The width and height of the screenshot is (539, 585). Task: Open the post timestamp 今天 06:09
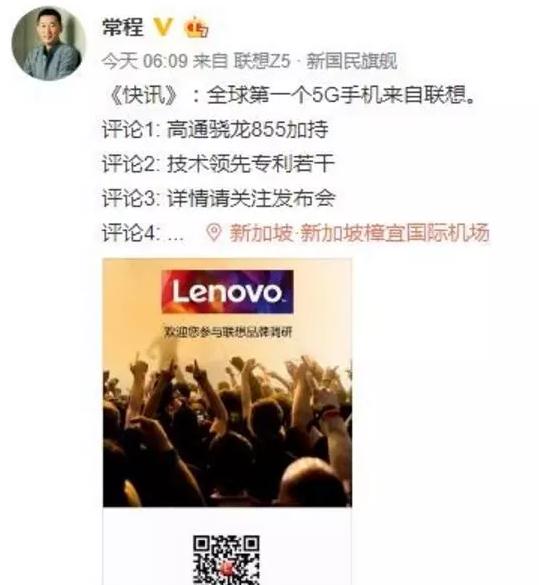click(x=144, y=61)
